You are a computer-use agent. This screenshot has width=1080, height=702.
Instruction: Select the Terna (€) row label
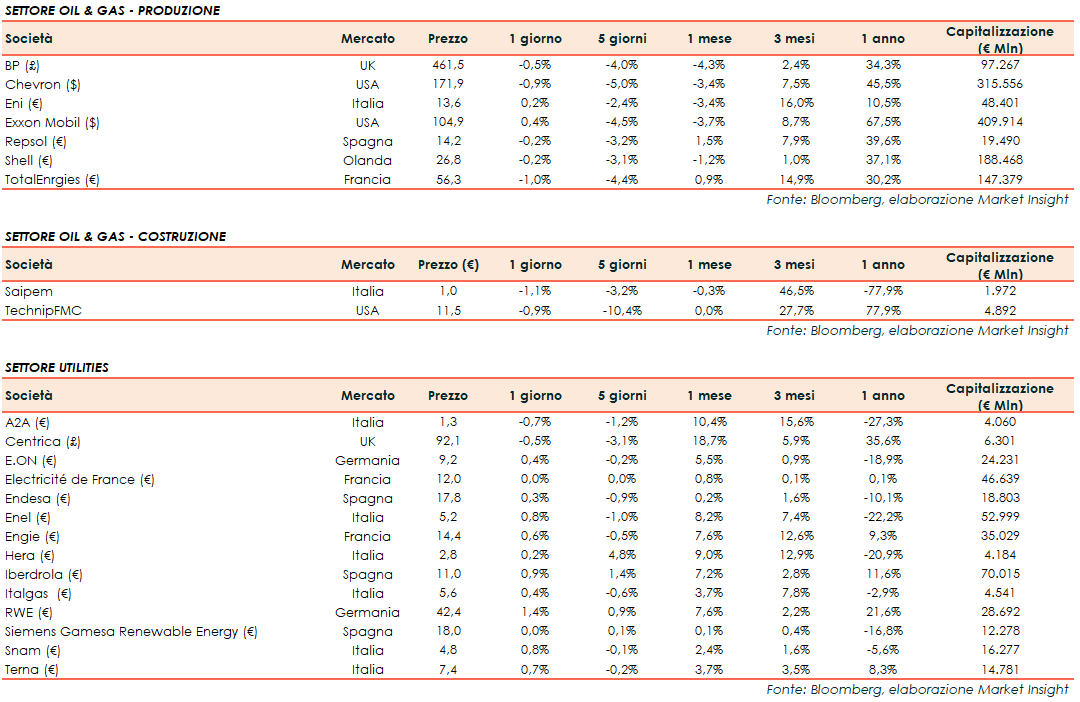[30, 669]
